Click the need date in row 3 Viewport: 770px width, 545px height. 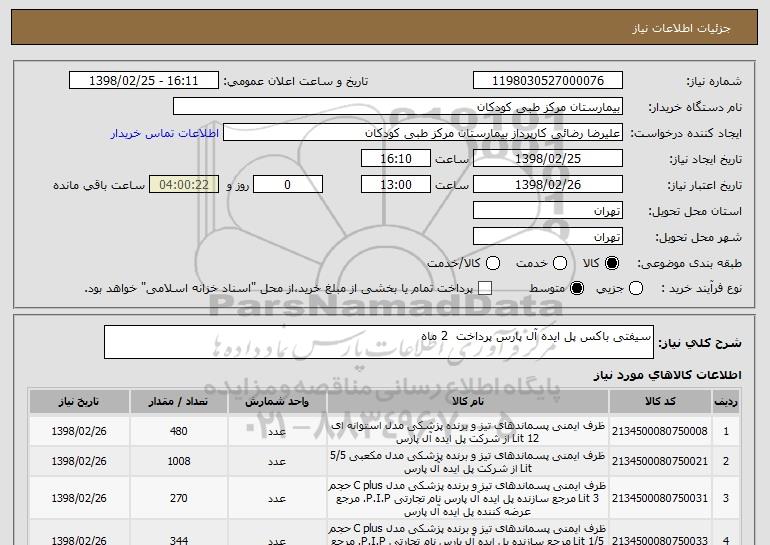point(79,498)
